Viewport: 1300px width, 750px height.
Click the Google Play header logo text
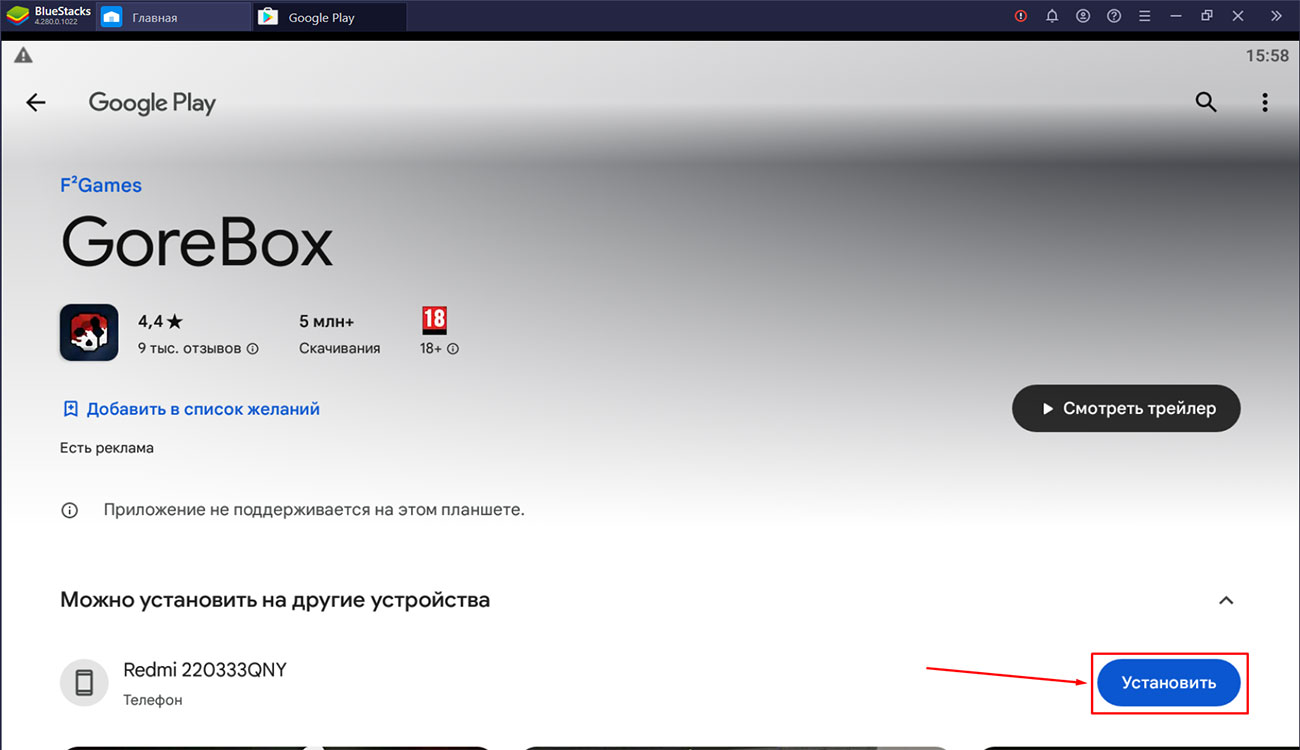[152, 103]
